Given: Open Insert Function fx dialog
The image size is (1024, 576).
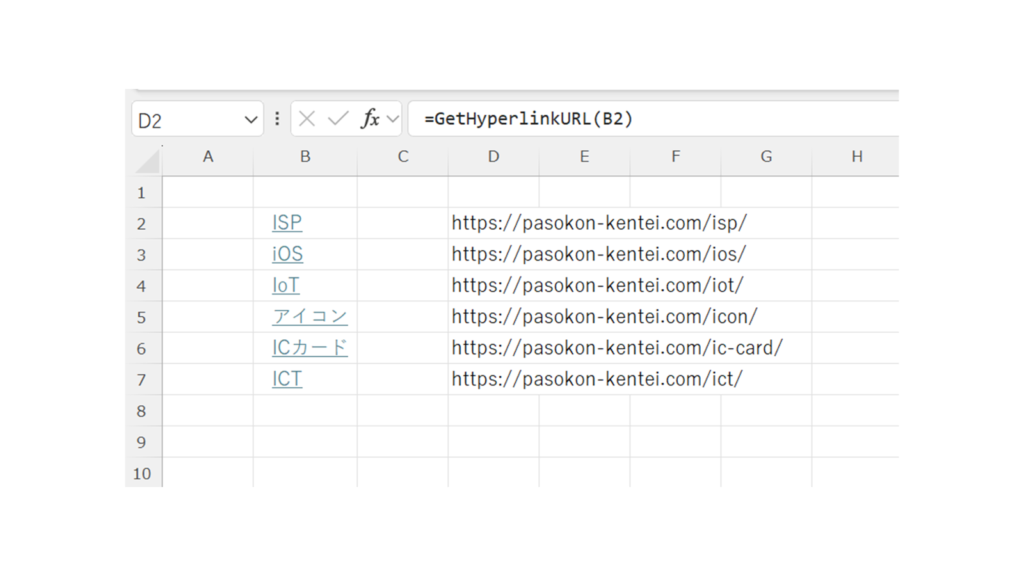Looking at the screenshot, I should coord(370,119).
